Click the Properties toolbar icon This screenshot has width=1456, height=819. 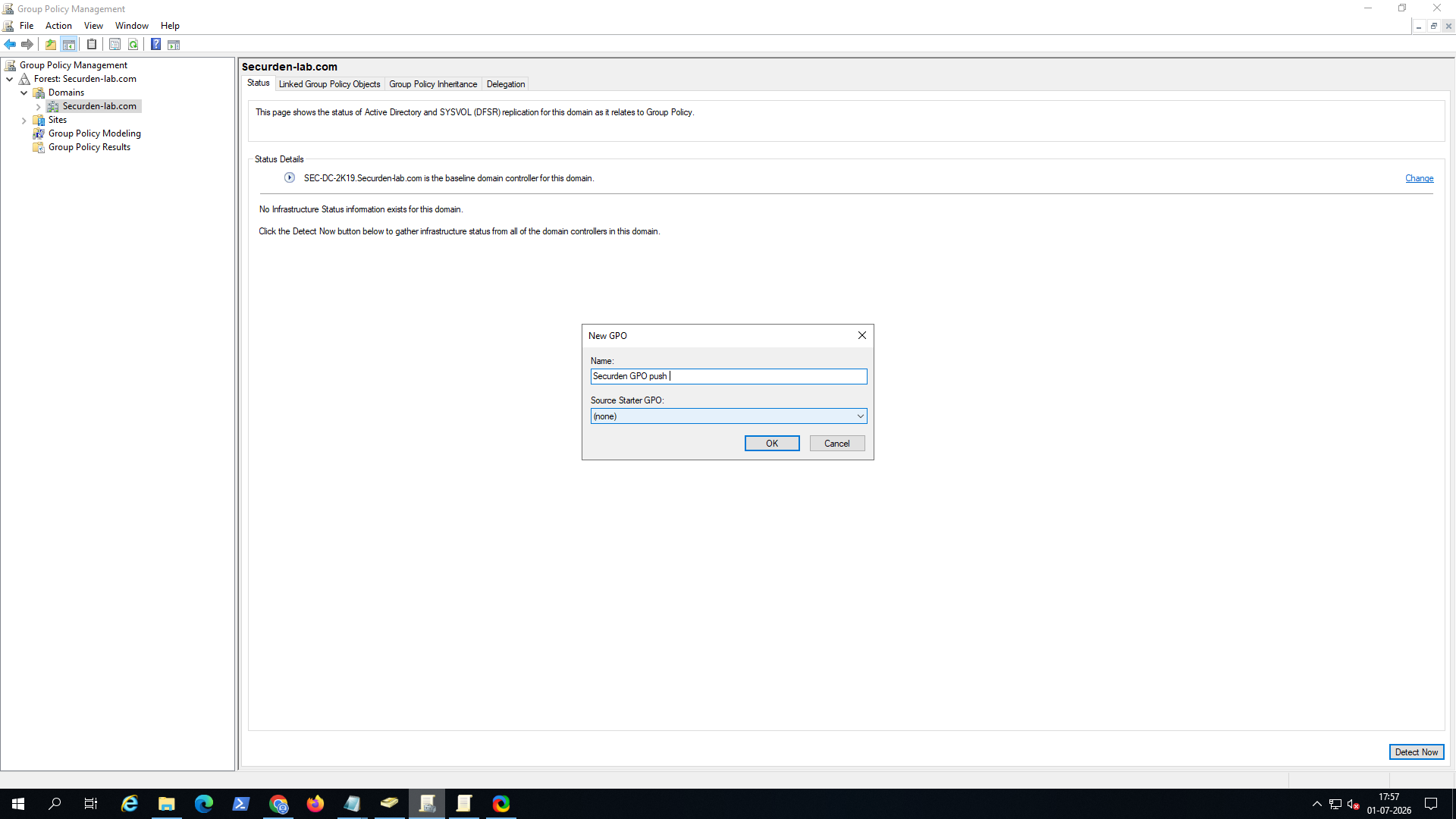[x=115, y=45]
